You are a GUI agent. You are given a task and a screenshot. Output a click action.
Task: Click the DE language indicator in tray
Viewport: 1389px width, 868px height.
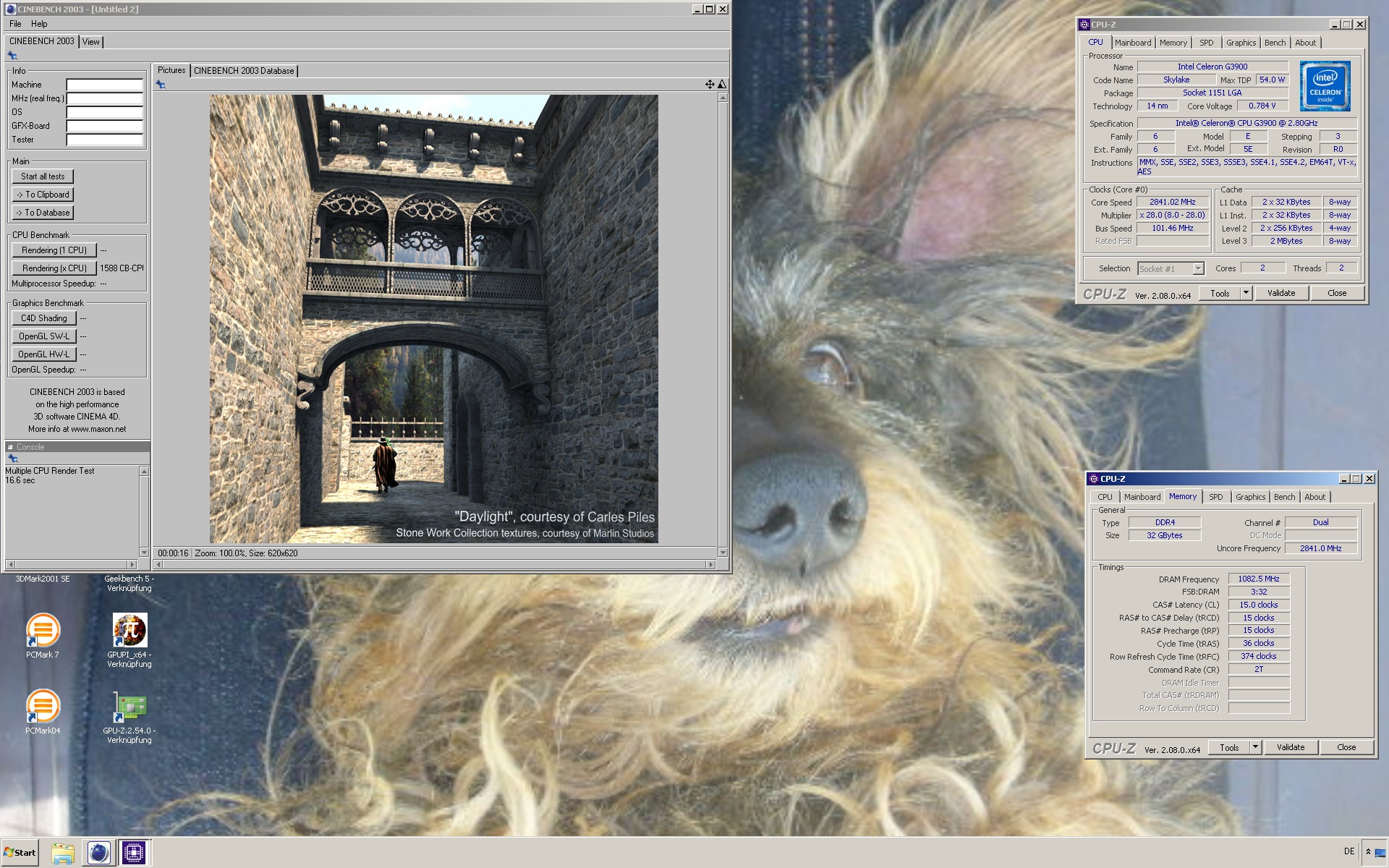pos(1348,851)
